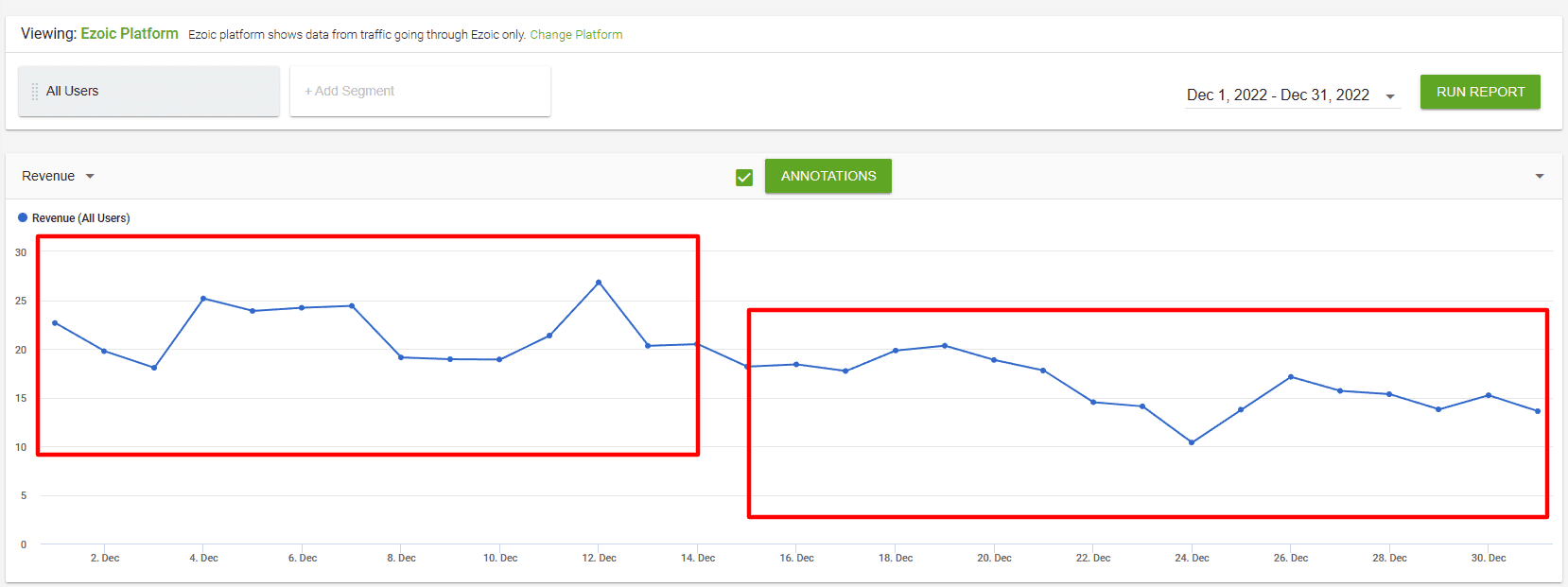Click the 1 Dec first data point
Viewport: 1568px width, 587px height.
[55, 323]
